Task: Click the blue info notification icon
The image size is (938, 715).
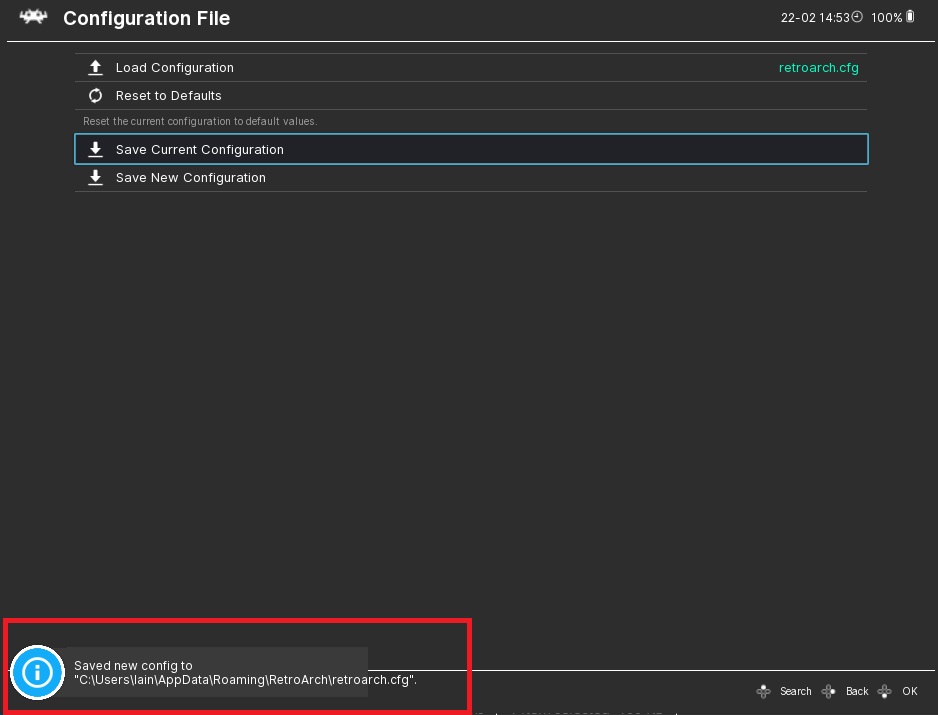Action: coord(37,672)
